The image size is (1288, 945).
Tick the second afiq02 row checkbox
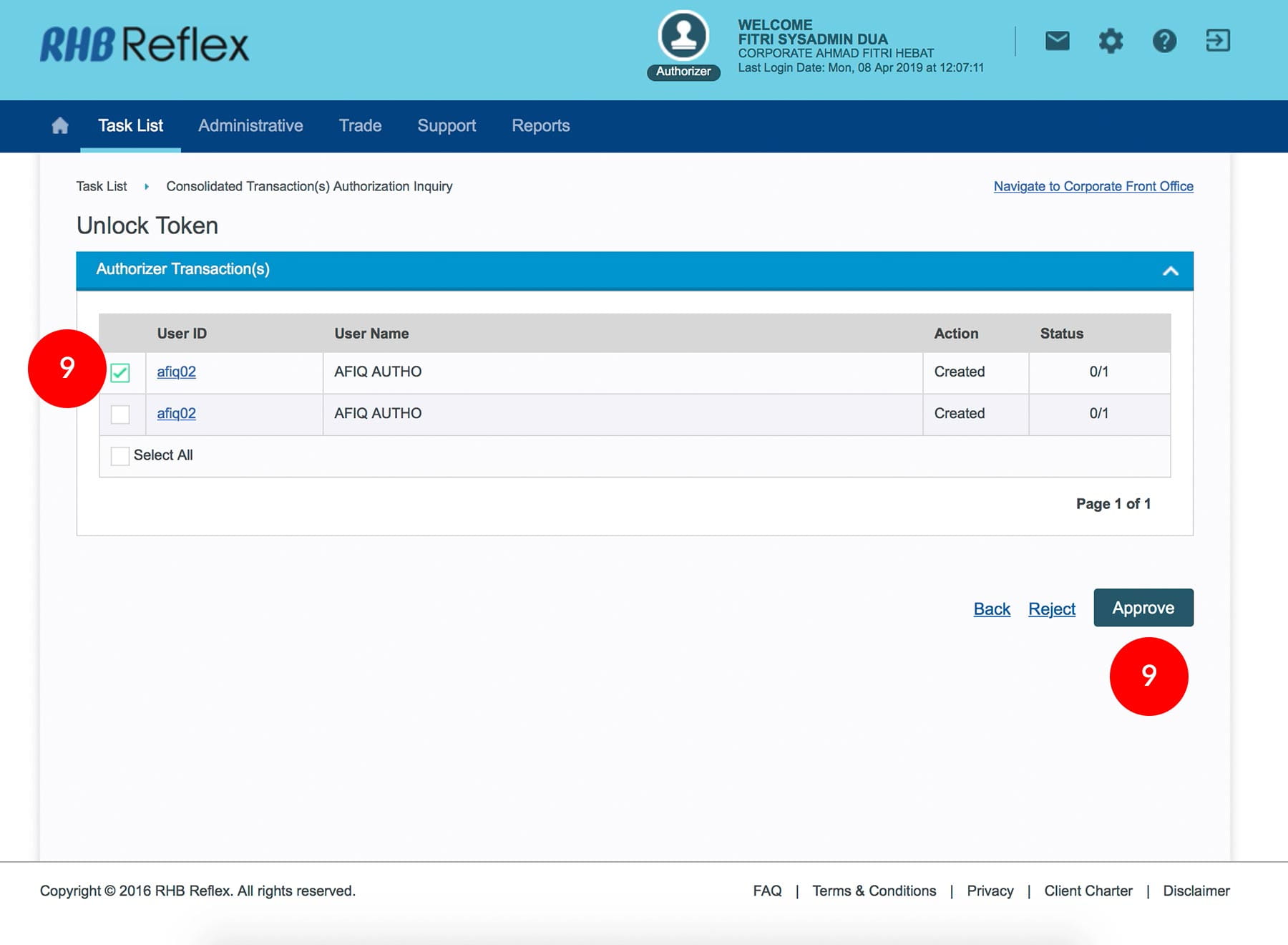click(120, 415)
